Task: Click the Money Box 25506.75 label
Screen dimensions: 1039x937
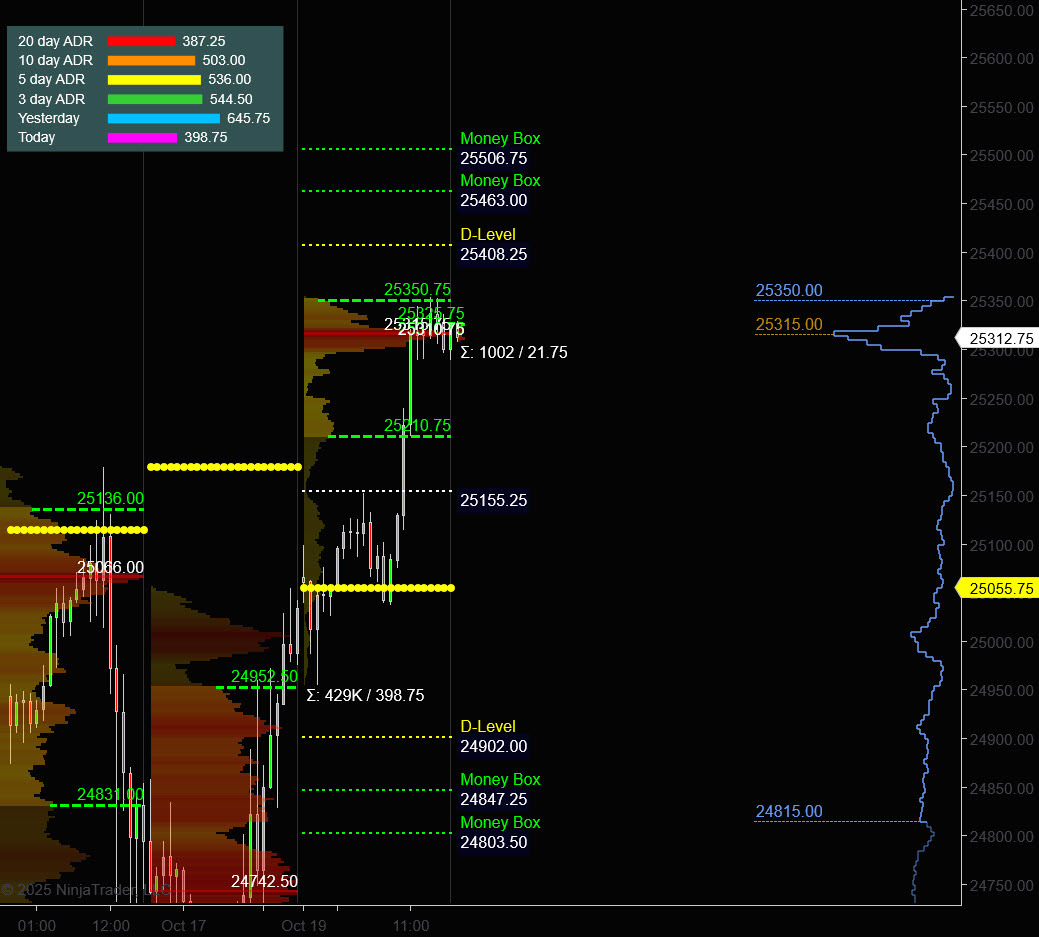Action: (500, 148)
